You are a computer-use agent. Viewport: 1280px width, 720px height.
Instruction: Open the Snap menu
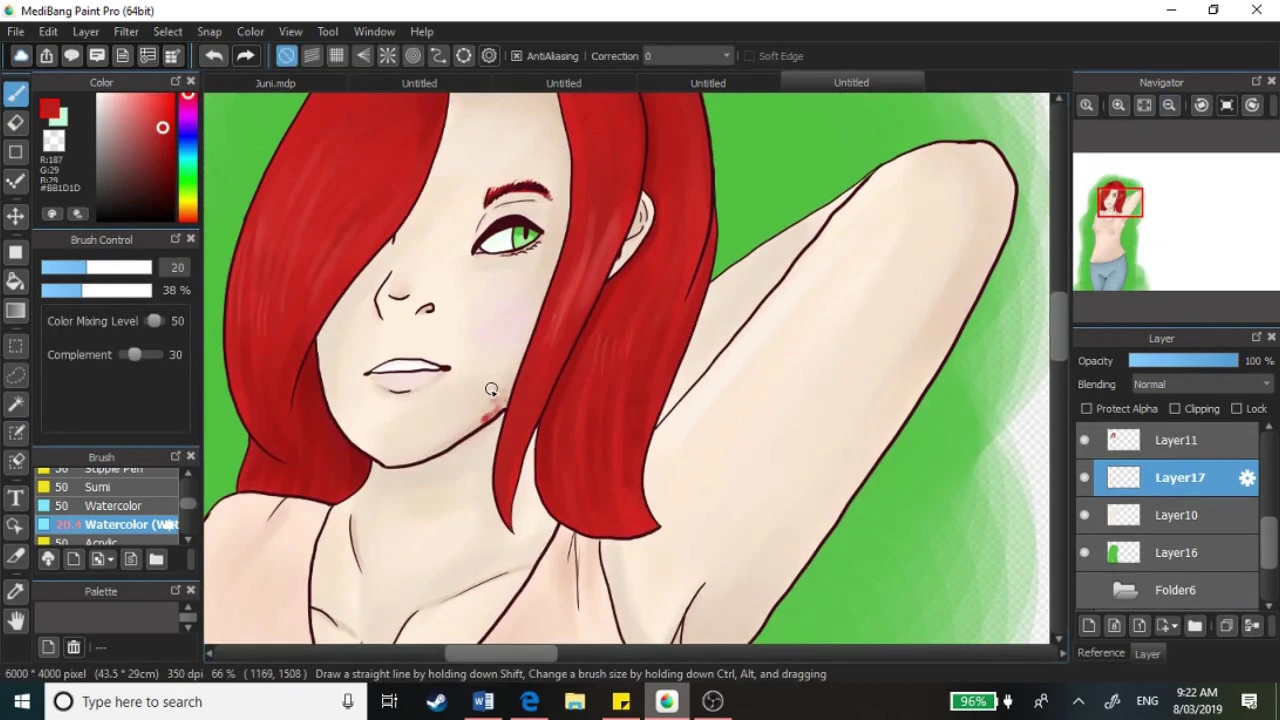click(x=209, y=32)
